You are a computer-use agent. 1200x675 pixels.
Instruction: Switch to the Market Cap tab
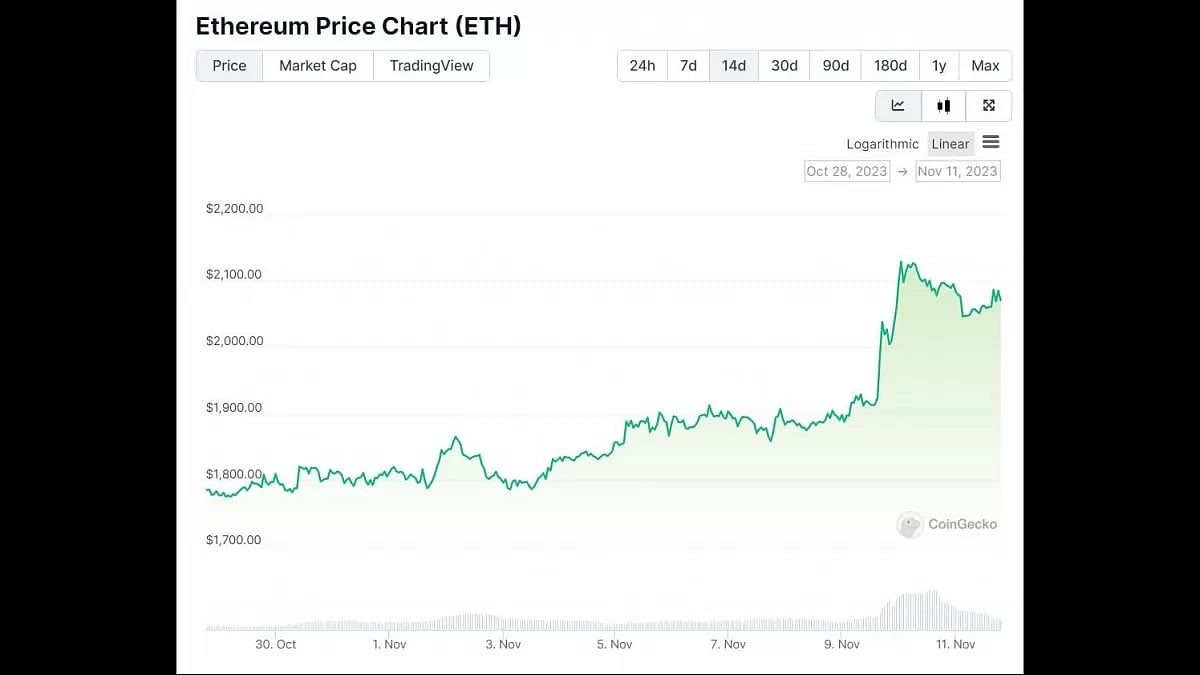tap(317, 65)
